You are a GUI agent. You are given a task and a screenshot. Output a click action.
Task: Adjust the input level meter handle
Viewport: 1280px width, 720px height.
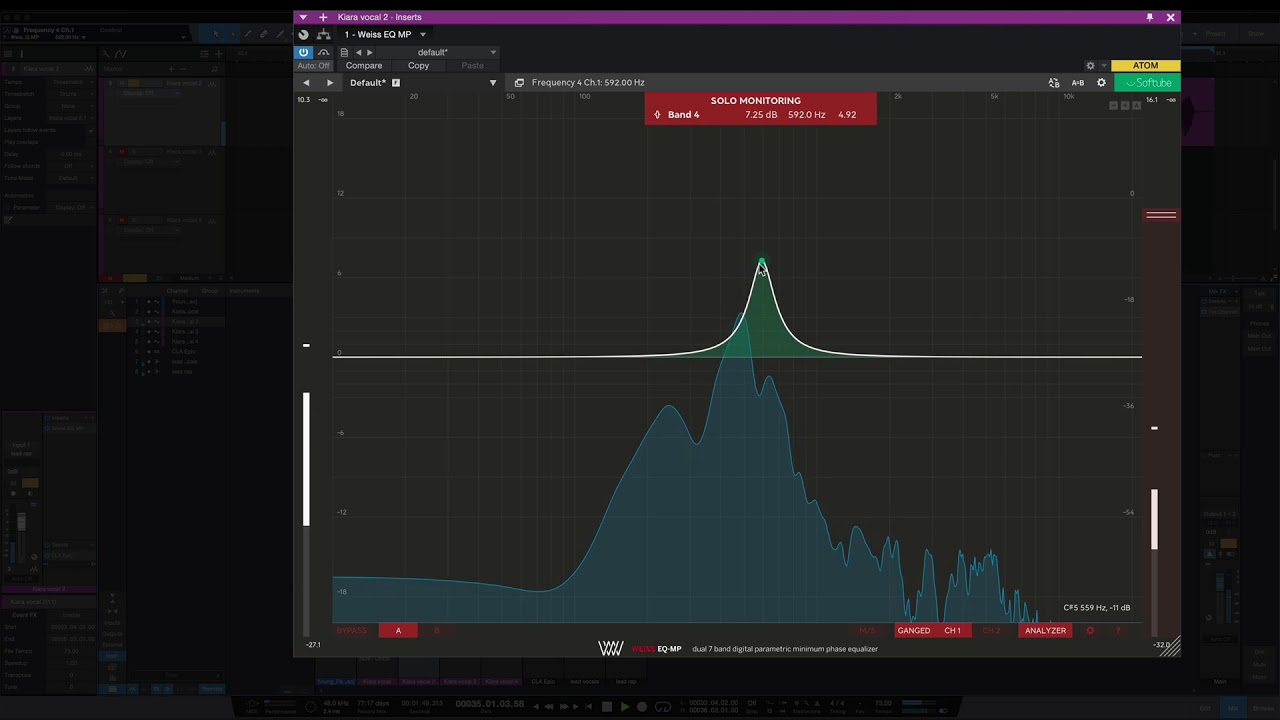[x=306, y=346]
